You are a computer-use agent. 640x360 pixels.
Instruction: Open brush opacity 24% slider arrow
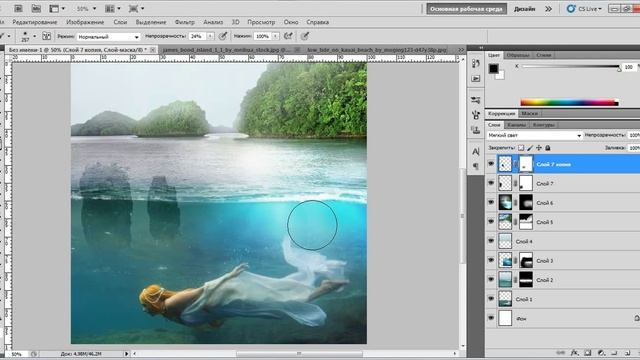tap(210, 36)
